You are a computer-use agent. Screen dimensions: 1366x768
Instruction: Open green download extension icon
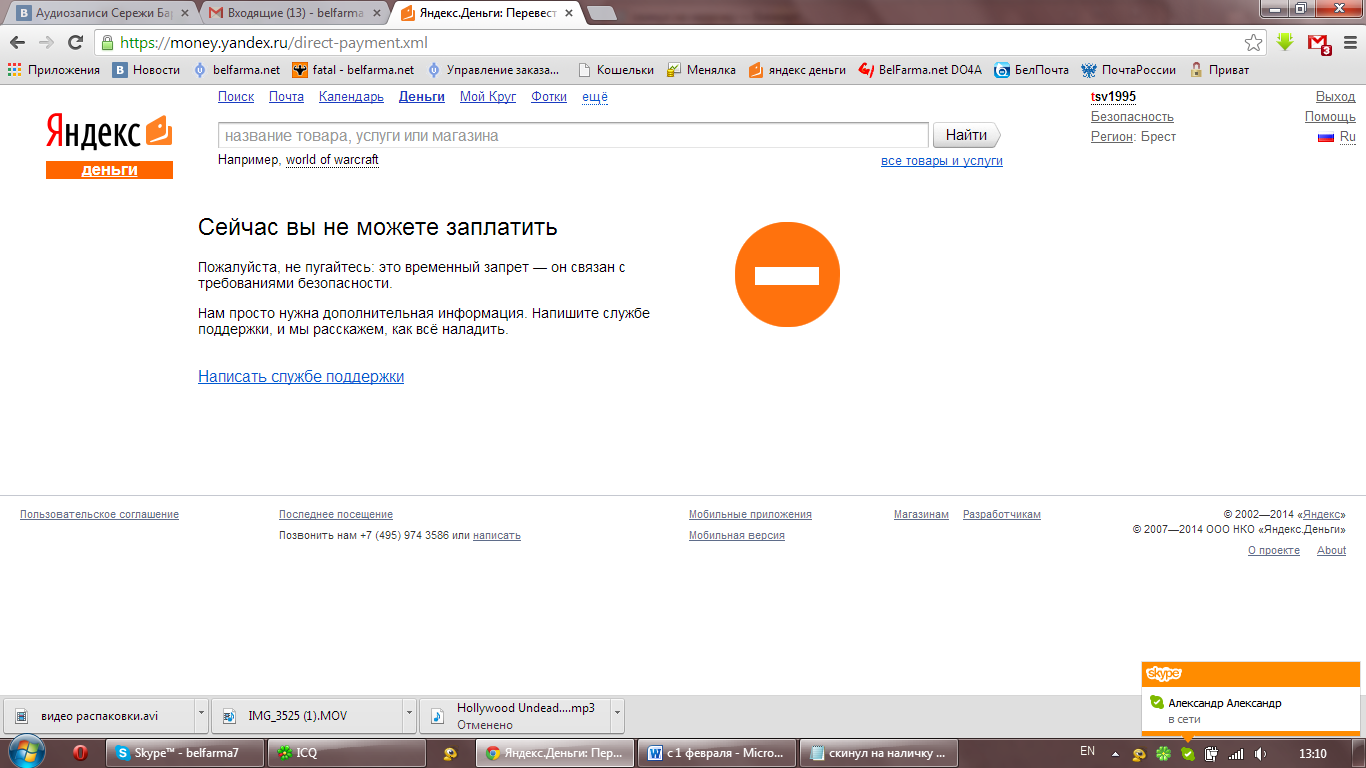coord(1285,43)
